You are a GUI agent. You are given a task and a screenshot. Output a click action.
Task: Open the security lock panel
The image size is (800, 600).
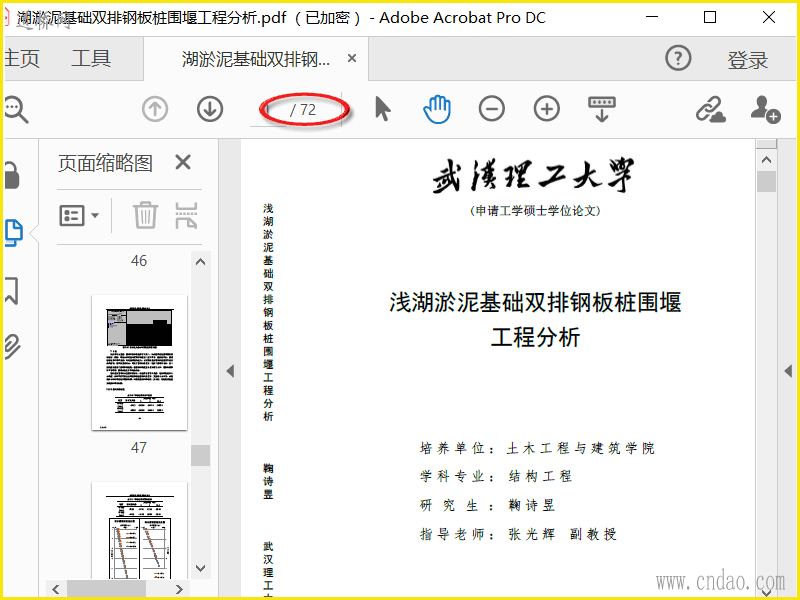pyautogui.click(x=12, y=176)
